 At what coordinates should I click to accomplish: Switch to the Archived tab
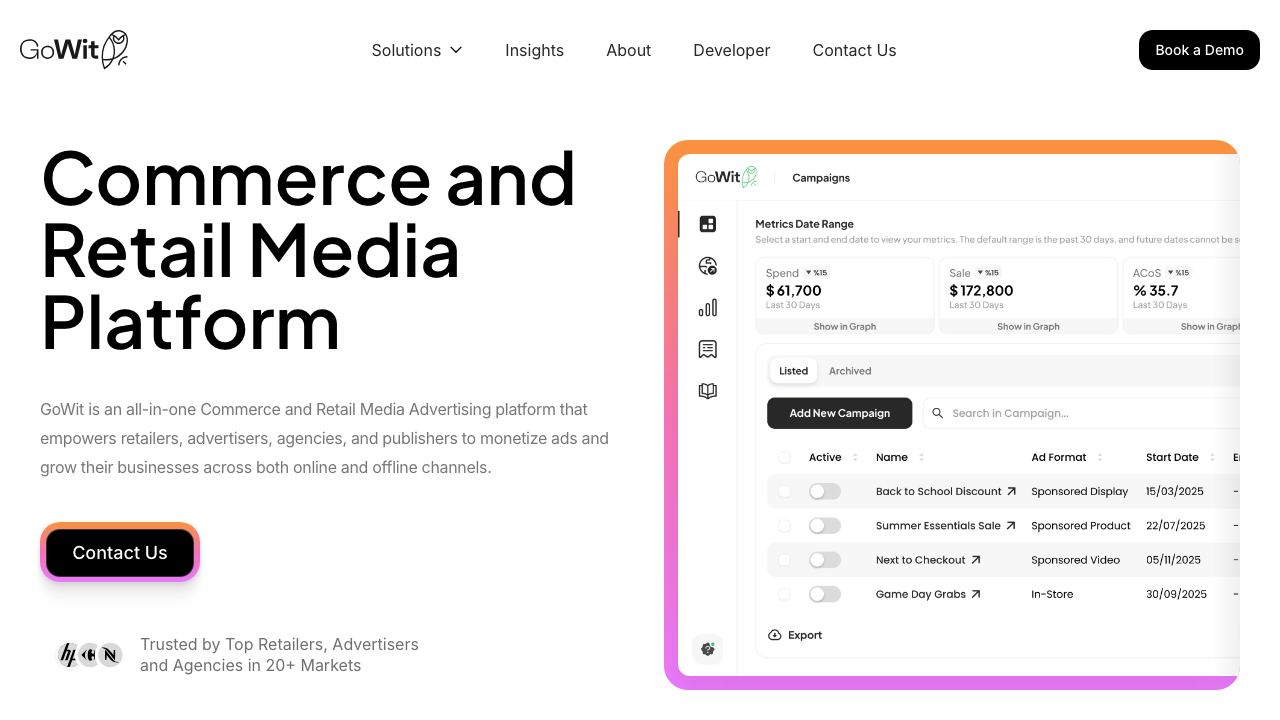(x=850, y=371)
